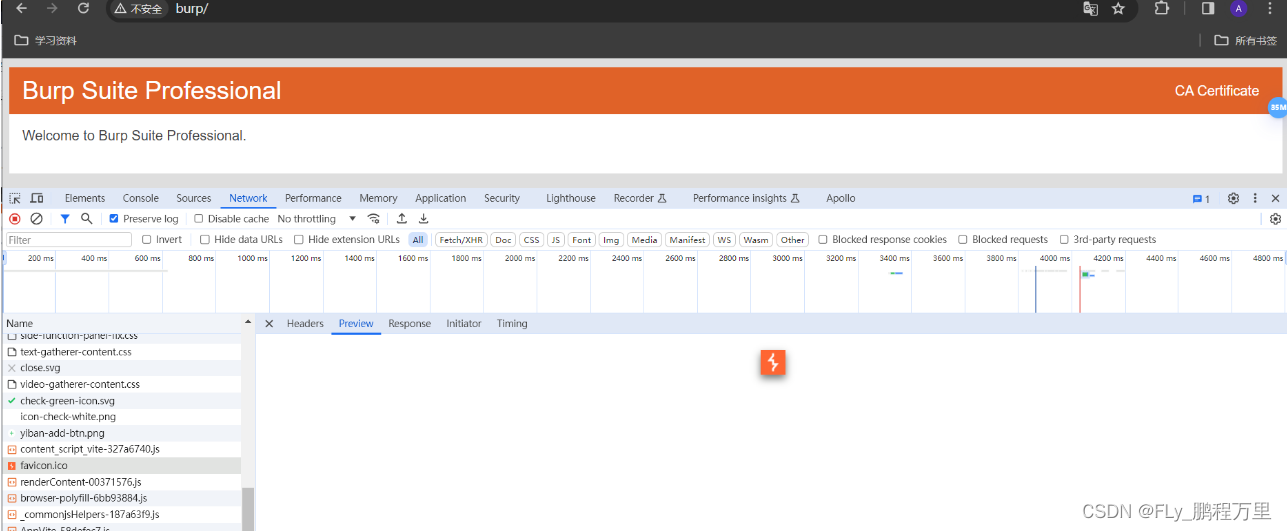This screenshot has width=1287, height=531.
Task: Open Network panel settings gear
Action: coord(1275,219)
